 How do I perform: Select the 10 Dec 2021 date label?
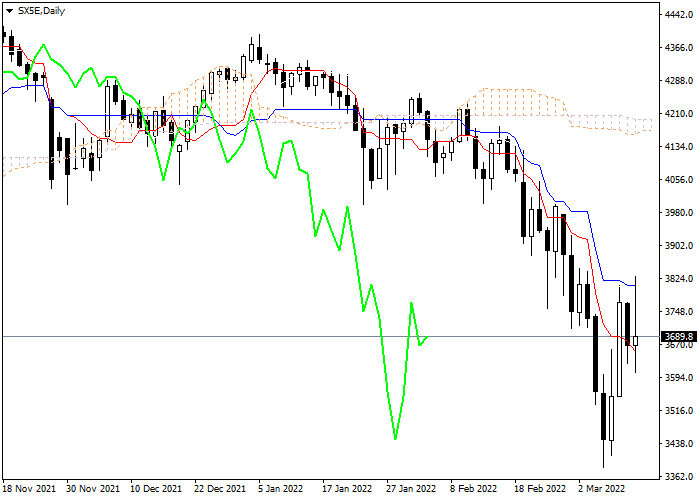click(156, 489)
